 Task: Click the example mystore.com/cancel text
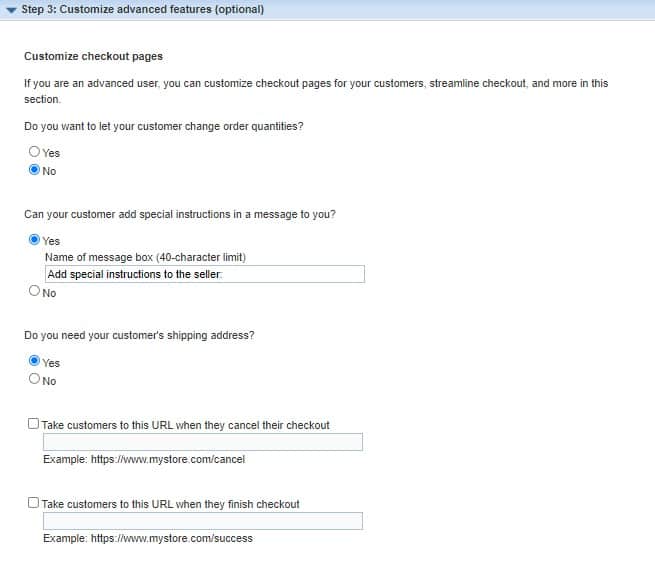click(144, 459)
